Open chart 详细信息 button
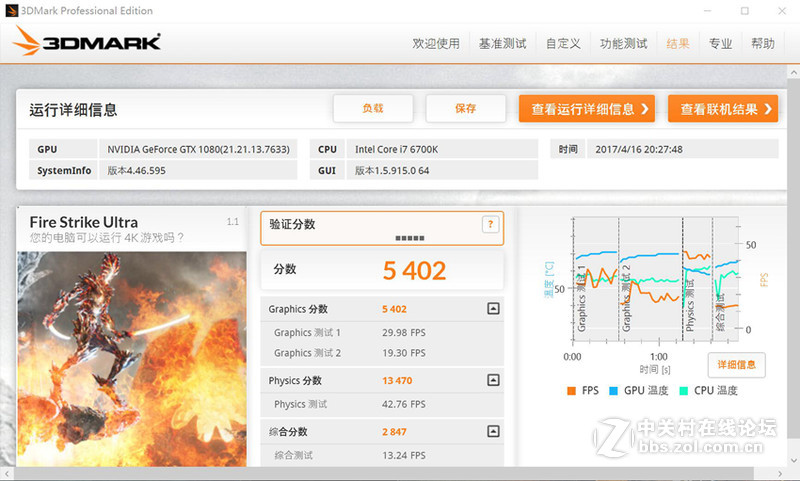 point(736,365)
